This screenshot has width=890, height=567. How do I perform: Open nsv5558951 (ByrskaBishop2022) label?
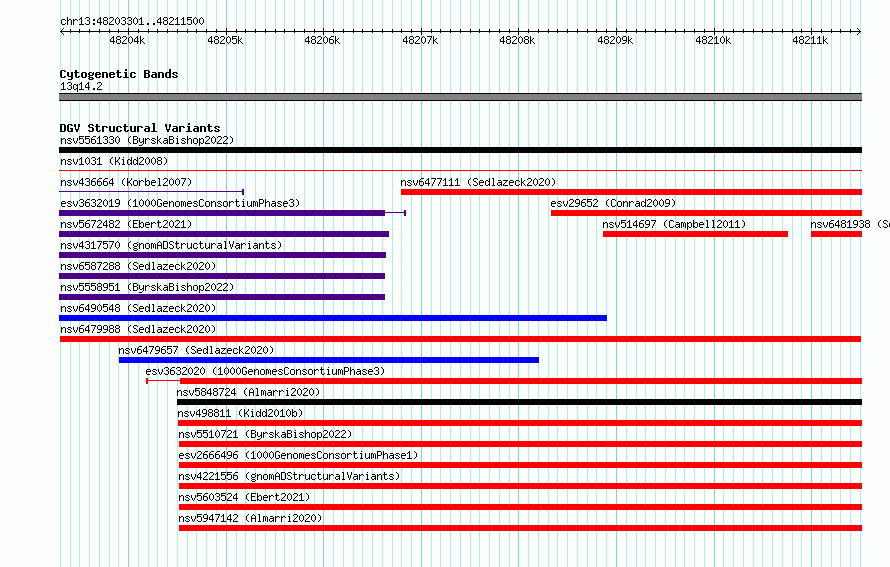(x=147, y=287)
